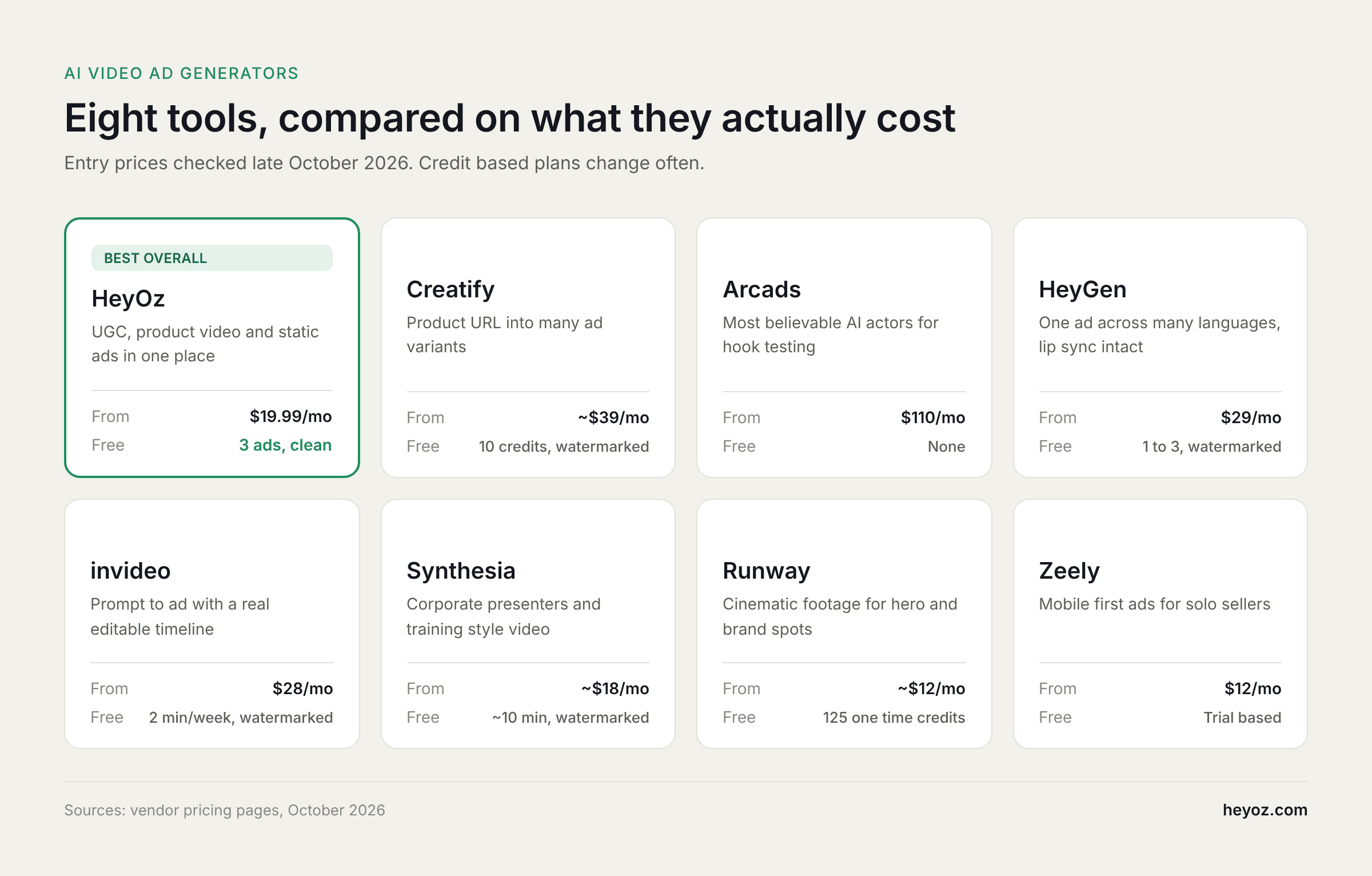Click '~10 min, watermarked' text
This screenshot has width=1372, height=876.
tap(571, 718)
